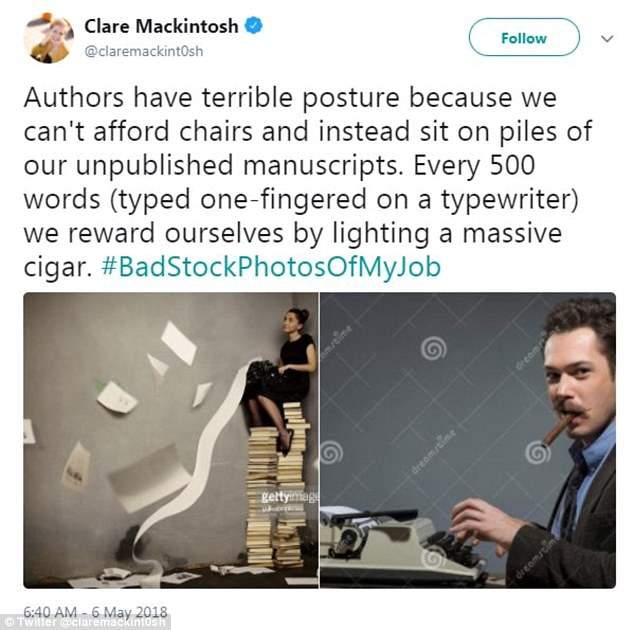The height and width of the screenshot is (630, 634).
Task: View the photo of woman on book pile
Action: (171, 440)
